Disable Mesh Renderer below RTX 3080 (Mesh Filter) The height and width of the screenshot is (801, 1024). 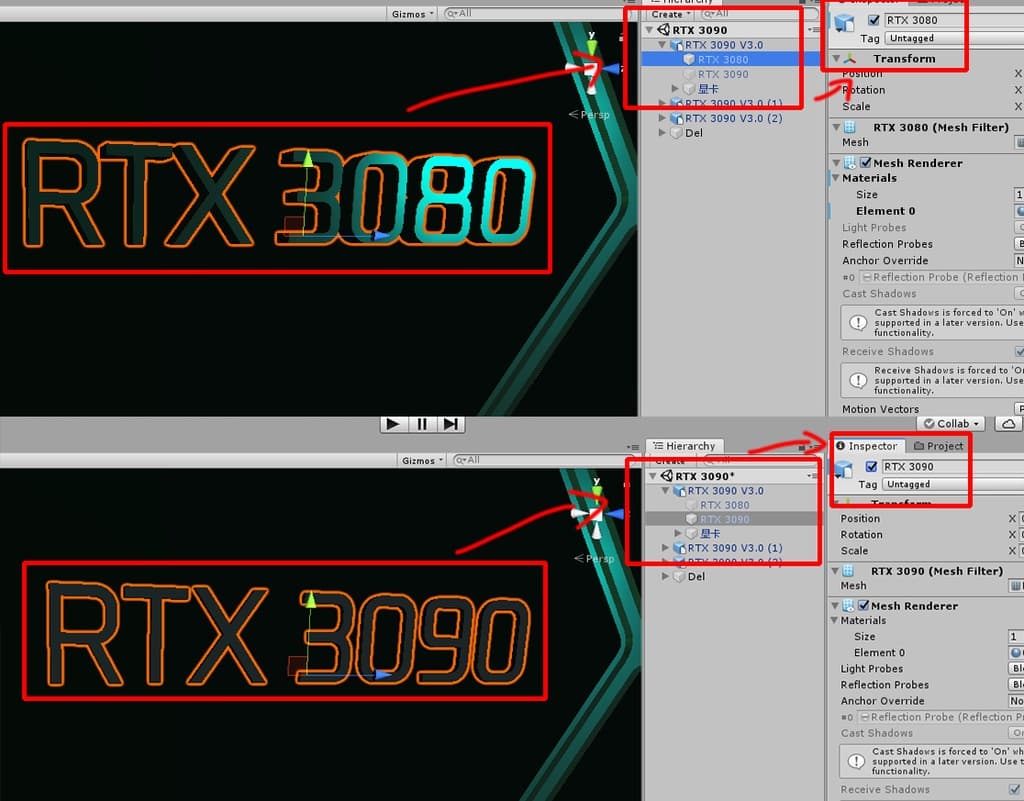tap(864, 163)
